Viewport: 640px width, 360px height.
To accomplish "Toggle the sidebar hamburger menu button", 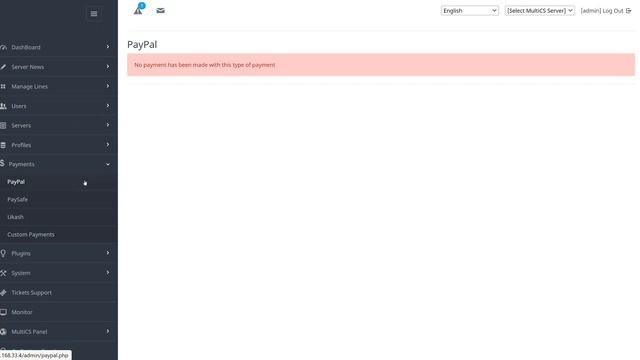I will [x=93, y=14].
